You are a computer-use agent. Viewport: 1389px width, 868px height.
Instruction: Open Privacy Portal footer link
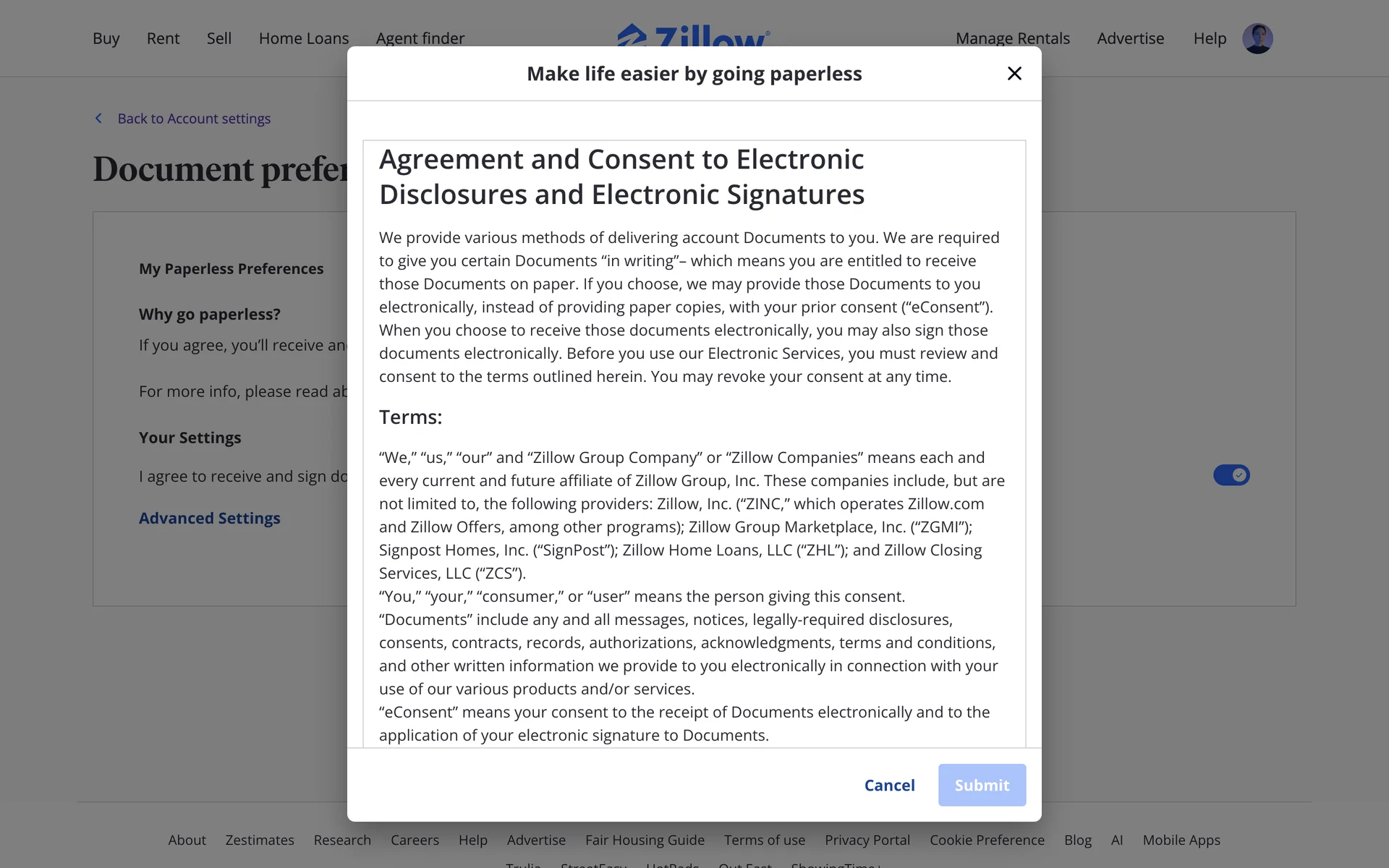click(x=867, y=840)
